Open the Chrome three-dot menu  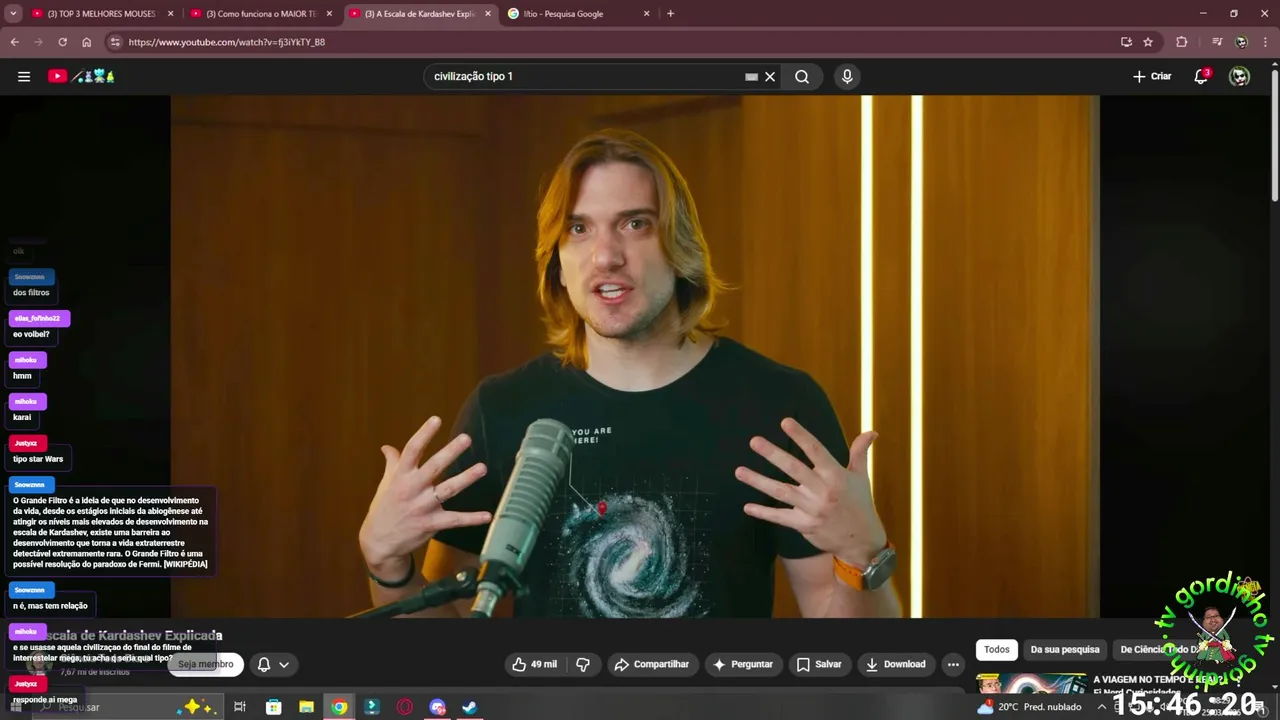1265,42
